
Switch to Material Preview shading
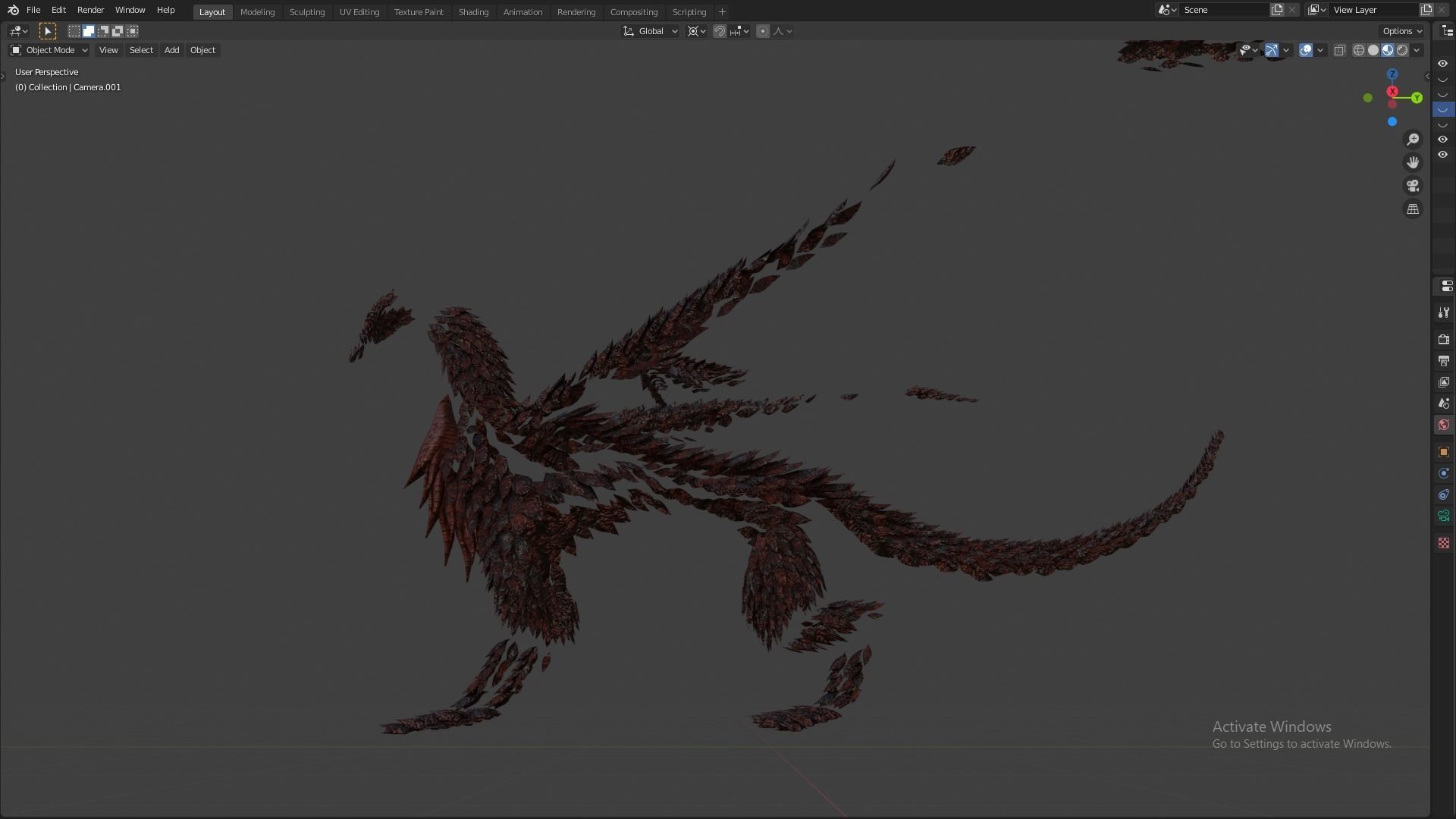click(1388, 50)
